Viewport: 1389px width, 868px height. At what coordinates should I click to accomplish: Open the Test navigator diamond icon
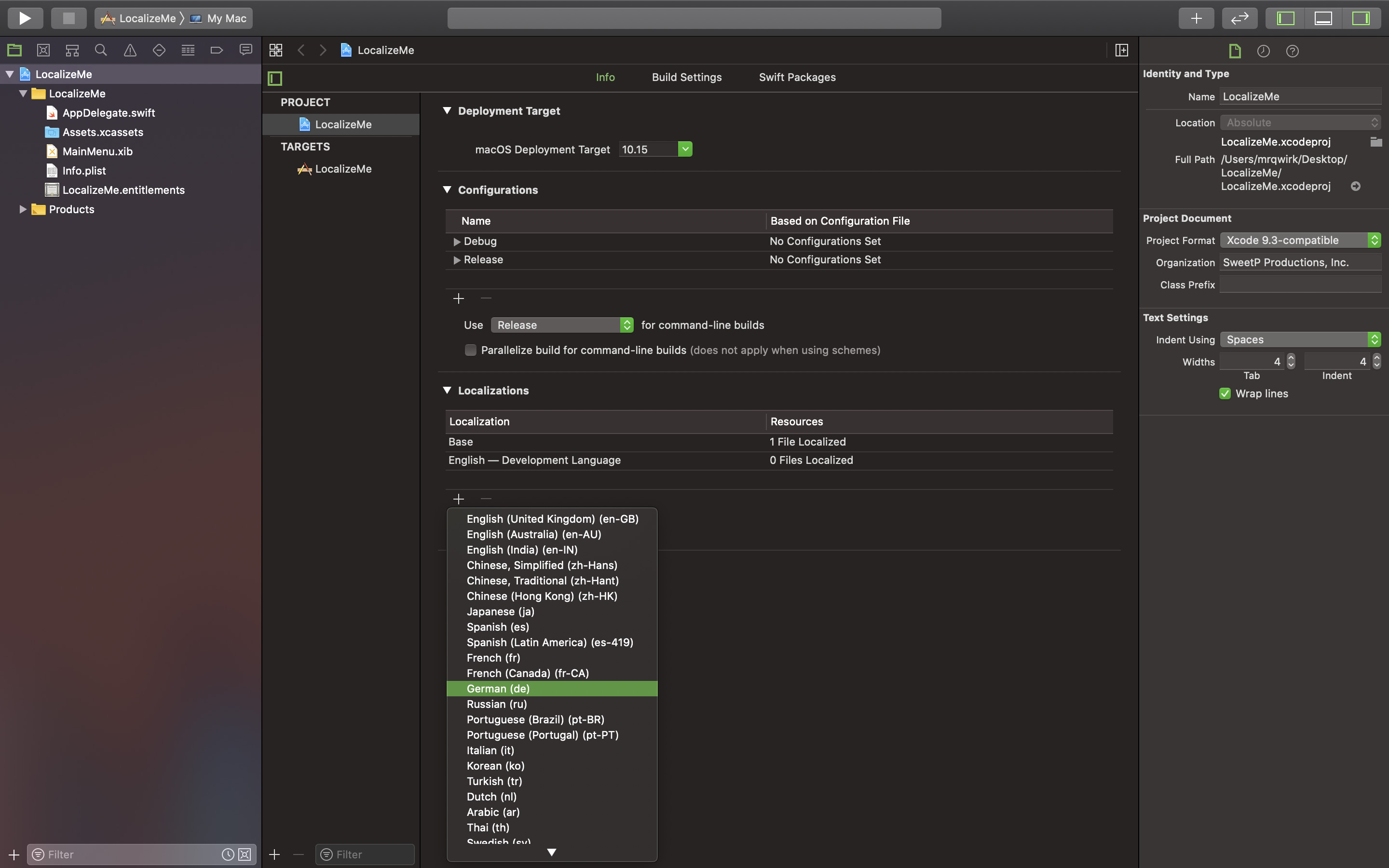159,51
